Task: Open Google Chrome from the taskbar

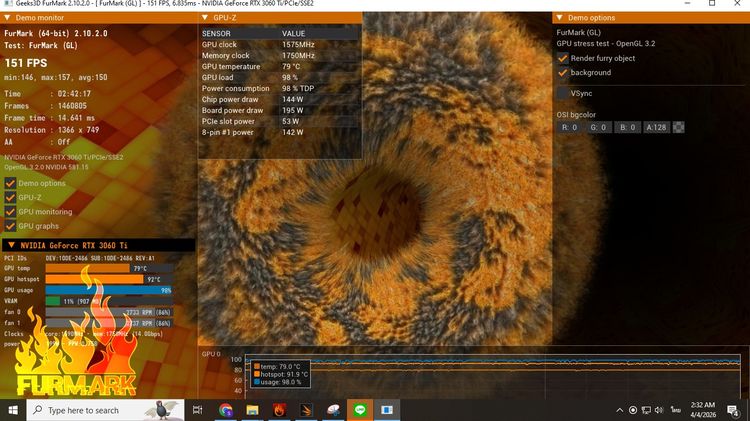Action: [226, 410]
